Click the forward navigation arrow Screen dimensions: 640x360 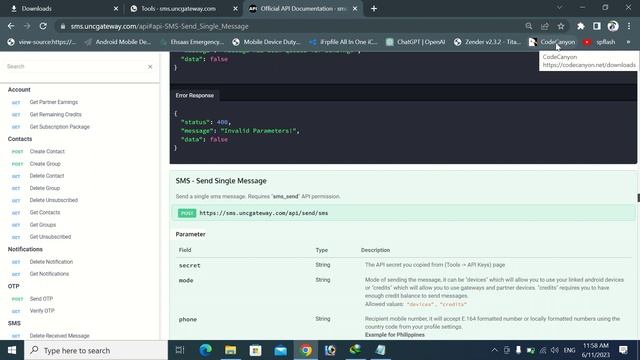pyautogui.click(x=27, y=26)
